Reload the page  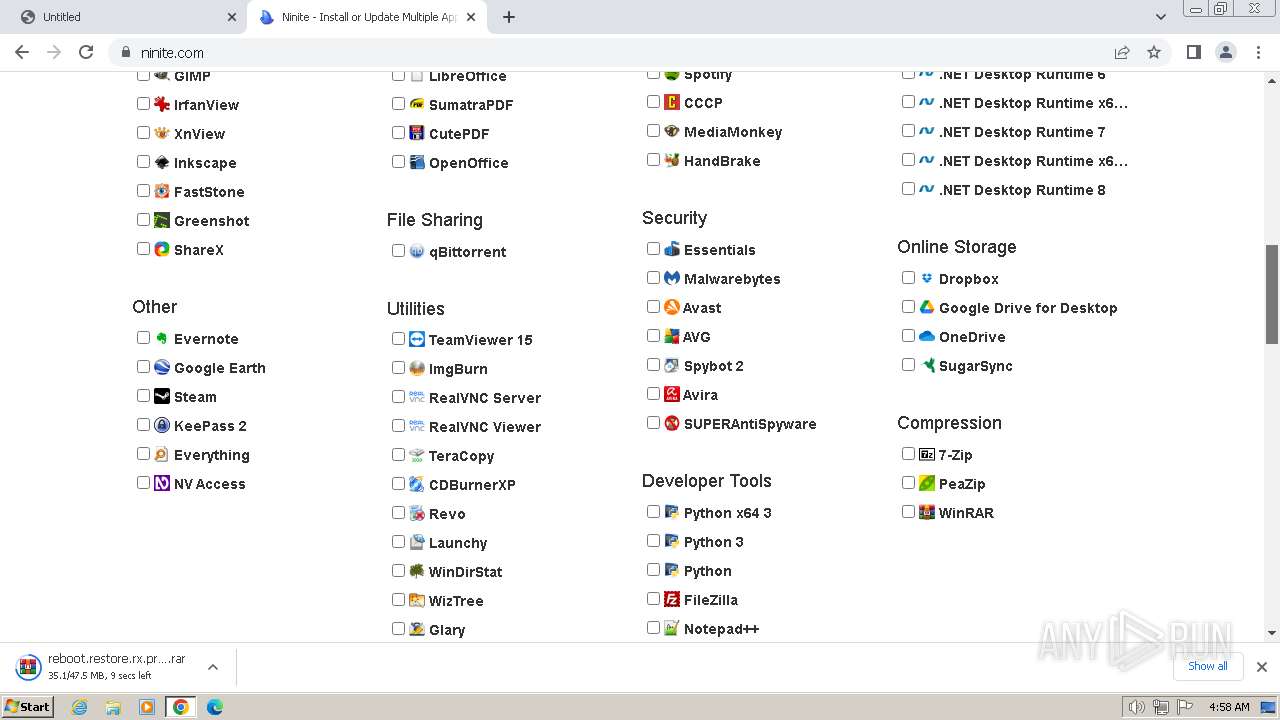click(86, 52)
